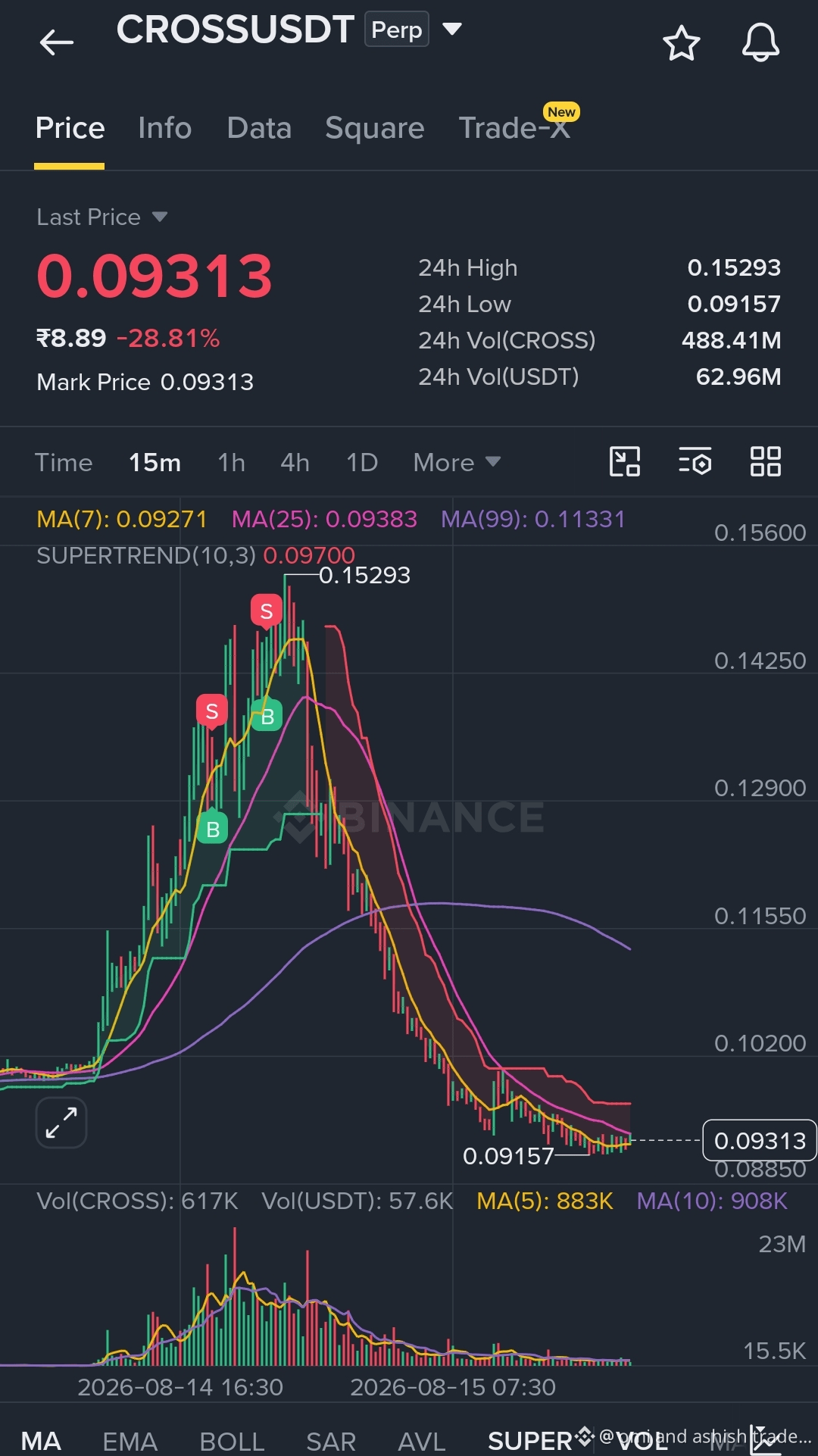Toggle the VOL indicator
Image resolution: width=818 pixels, height=1456 pixels.
[x=642, y=1441]
